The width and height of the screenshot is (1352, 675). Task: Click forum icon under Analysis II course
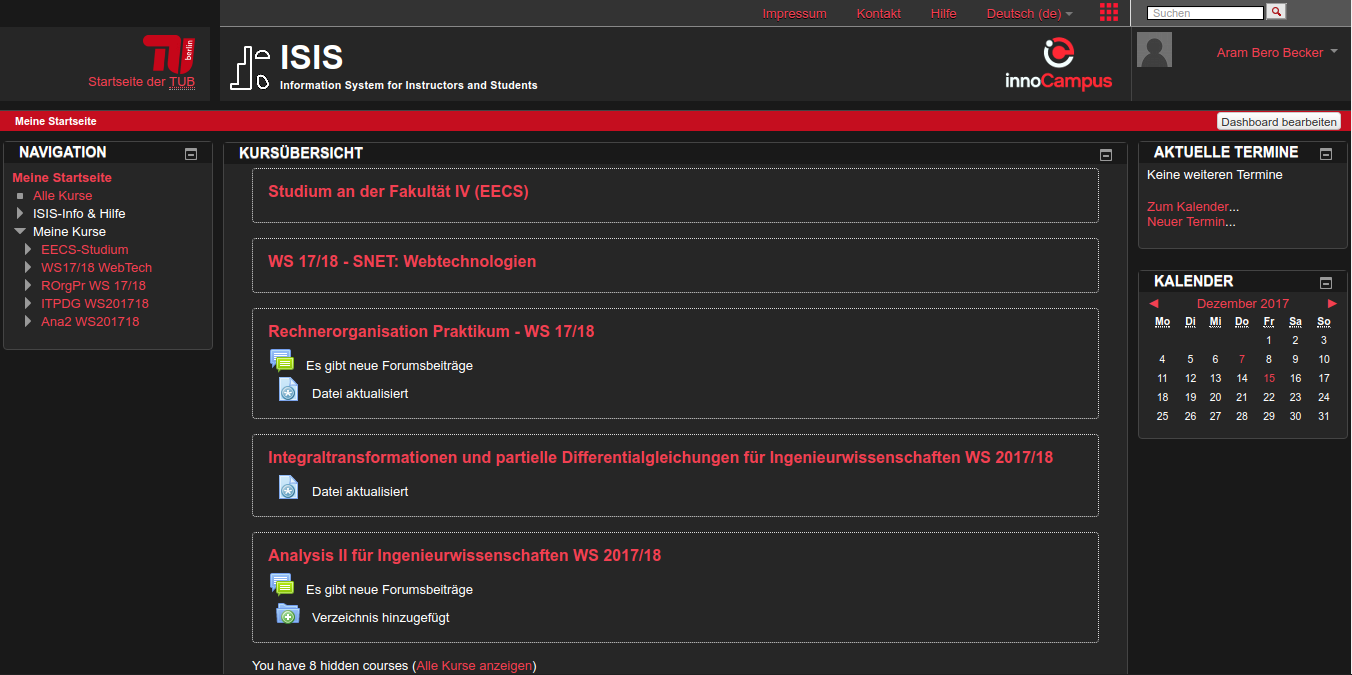coord(282,585)
